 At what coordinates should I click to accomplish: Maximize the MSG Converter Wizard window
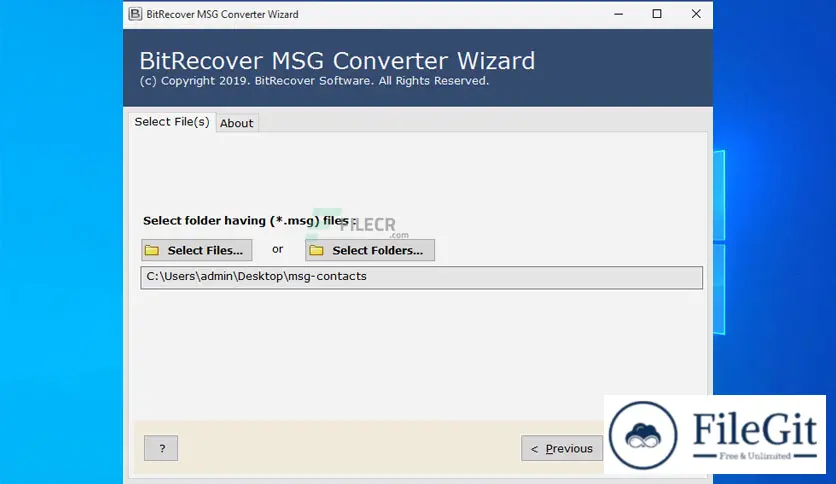[657, 14]
